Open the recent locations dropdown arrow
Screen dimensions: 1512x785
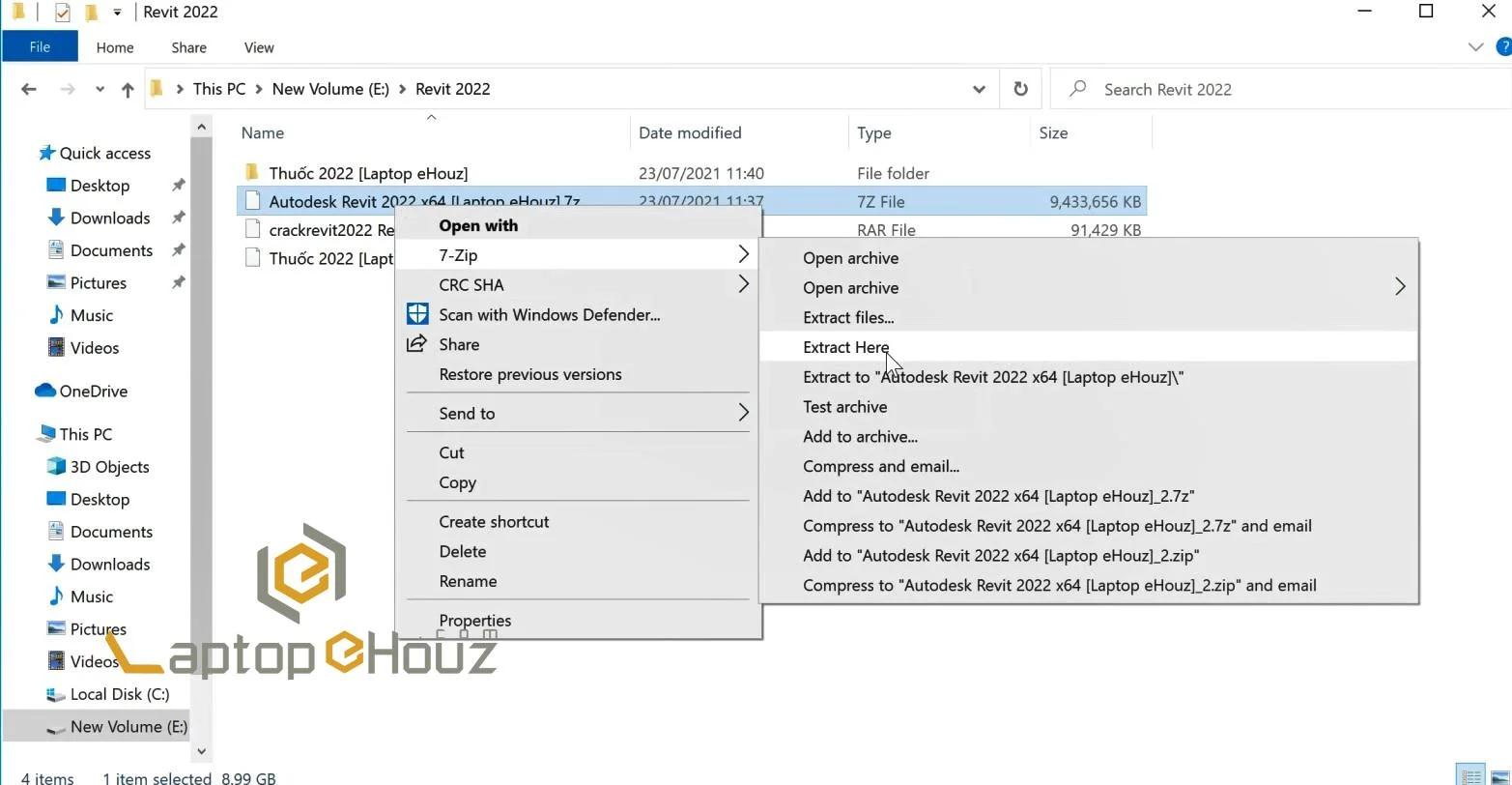pyautogui.click(x=100, y=89)
